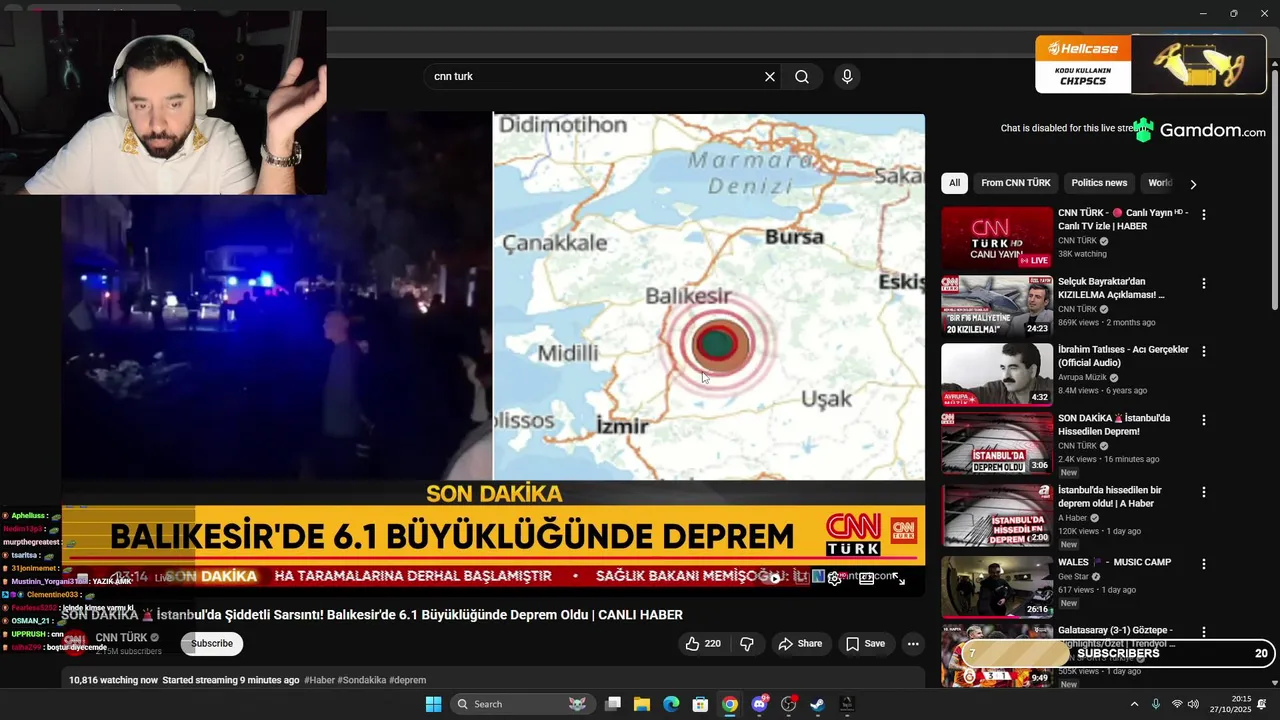Open options for 'WALES - MUSIC CAMP' video
1280x720 pixels.
pyautogui.click(x=1204, y=564)
